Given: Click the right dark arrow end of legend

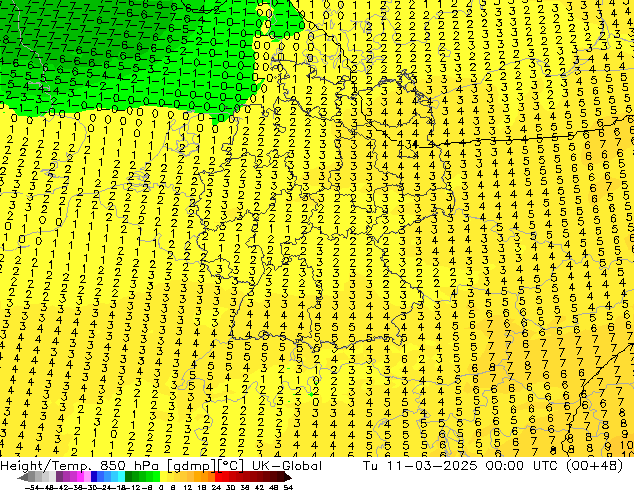Looking at the screenshot, I should [288, 477].
